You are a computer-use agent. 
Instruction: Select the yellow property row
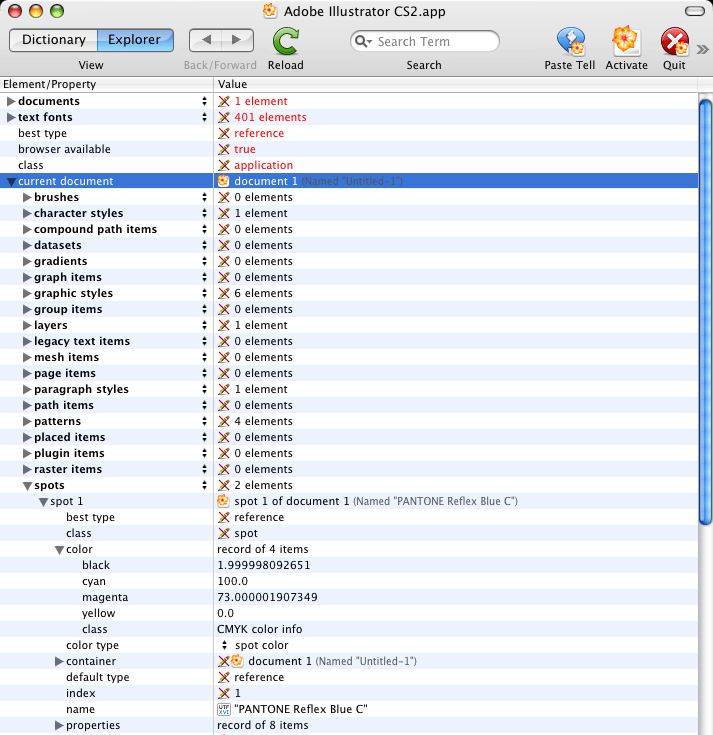click(349, 613)
